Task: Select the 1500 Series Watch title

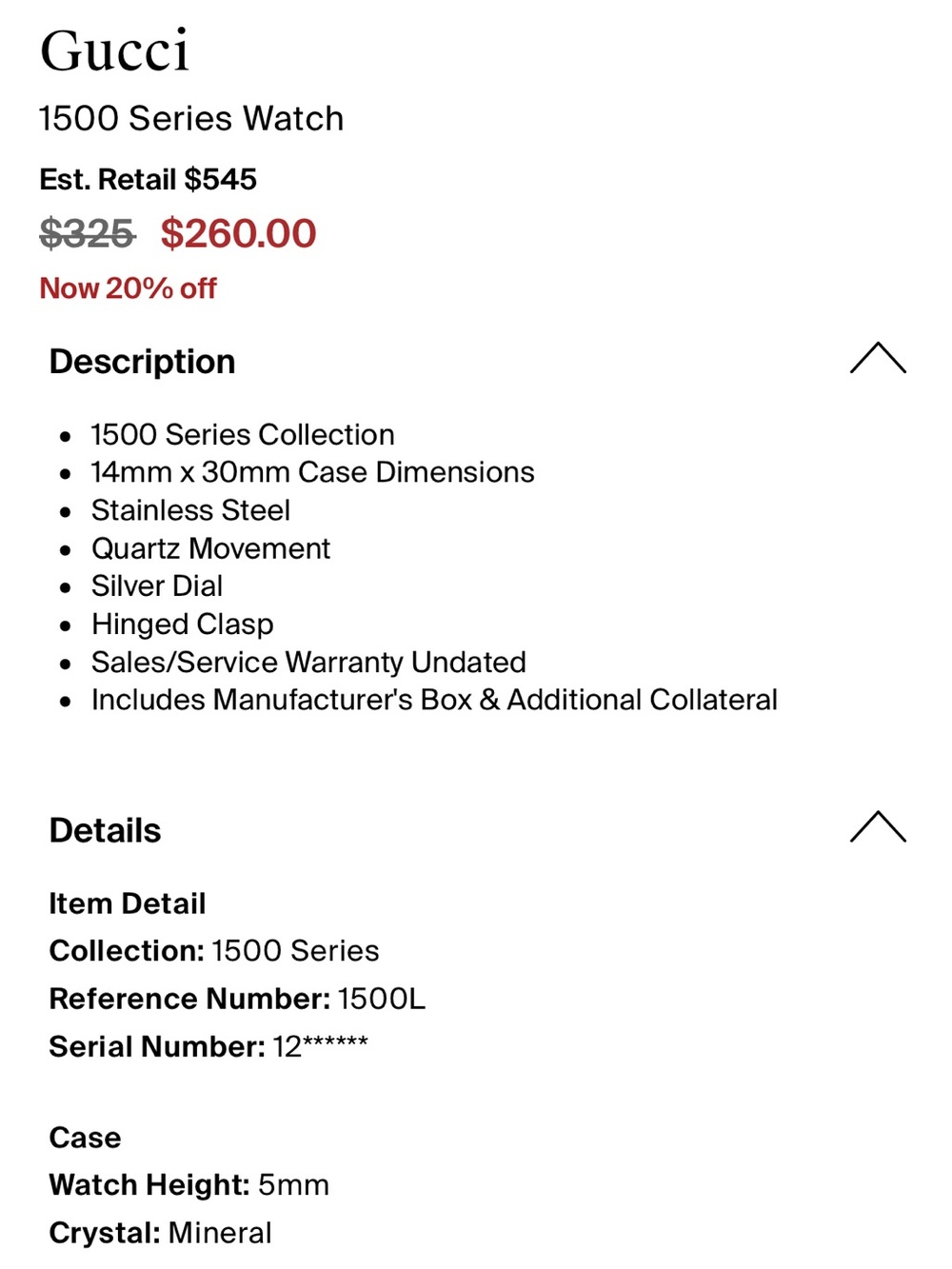Action: point(191,119)
